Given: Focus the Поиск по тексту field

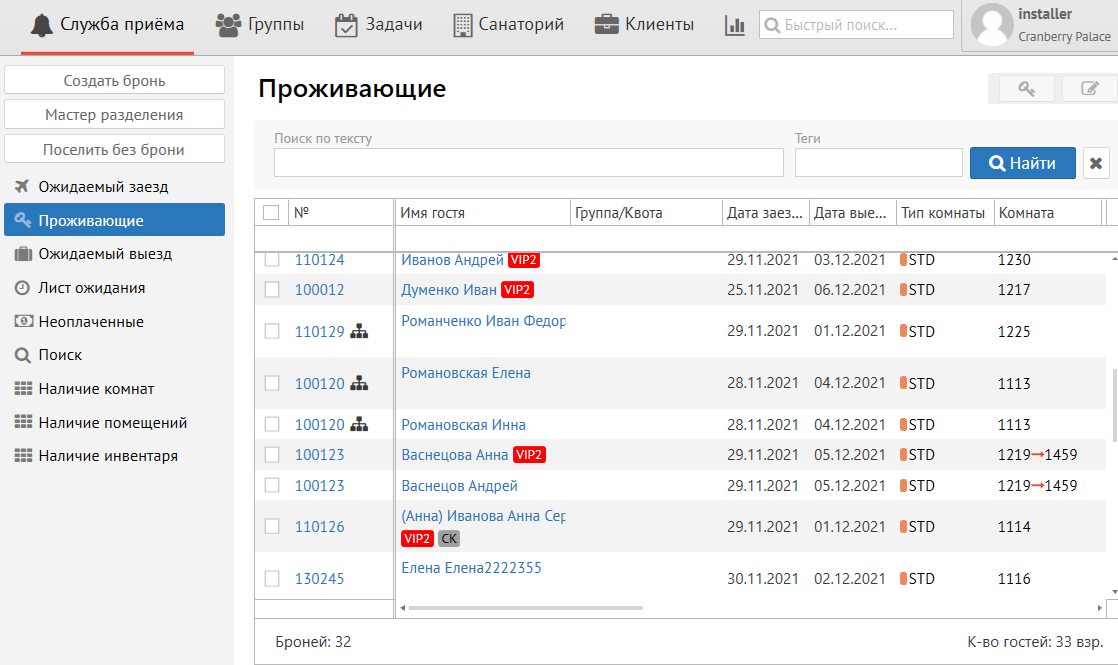Looking at the screenshot, I should point(528,163).
